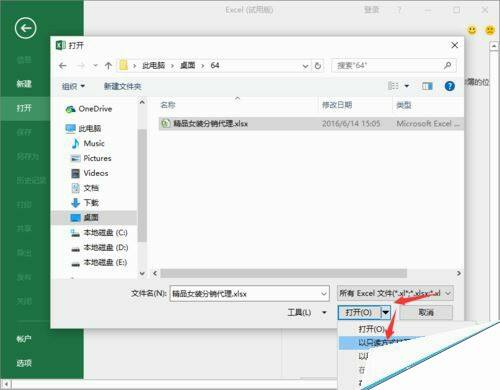
Task: Click 新建文件夹 button
Action: tap(123, 86)
